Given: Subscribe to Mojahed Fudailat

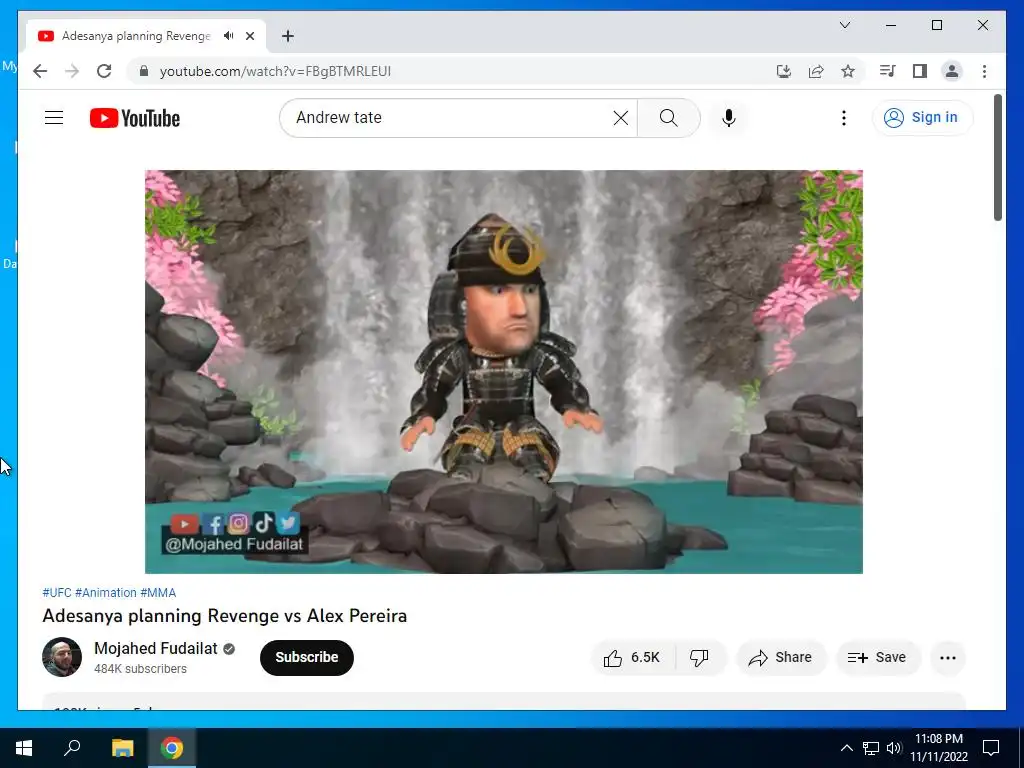Looking at the screenshot, I should click(x=307, y=658).
